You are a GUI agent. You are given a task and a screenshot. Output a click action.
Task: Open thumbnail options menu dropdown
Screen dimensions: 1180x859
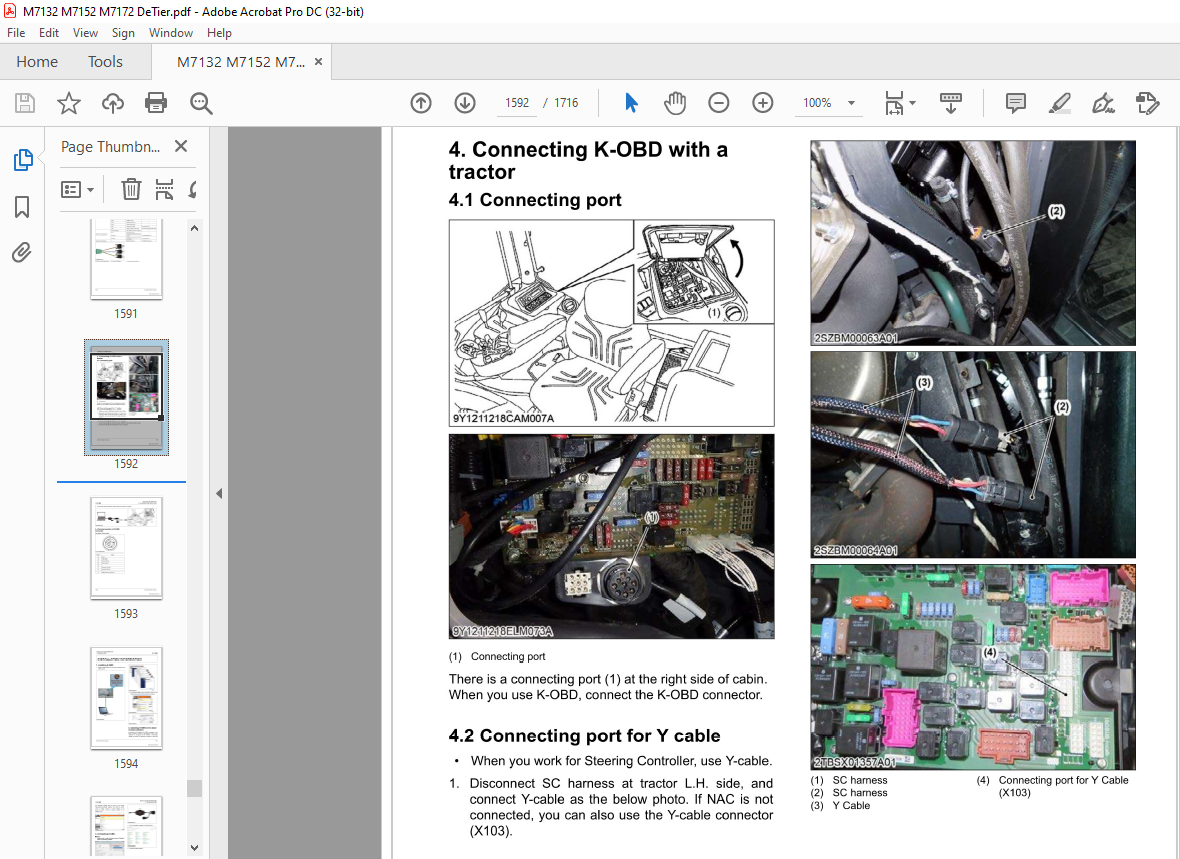click(x=78, y=189)
